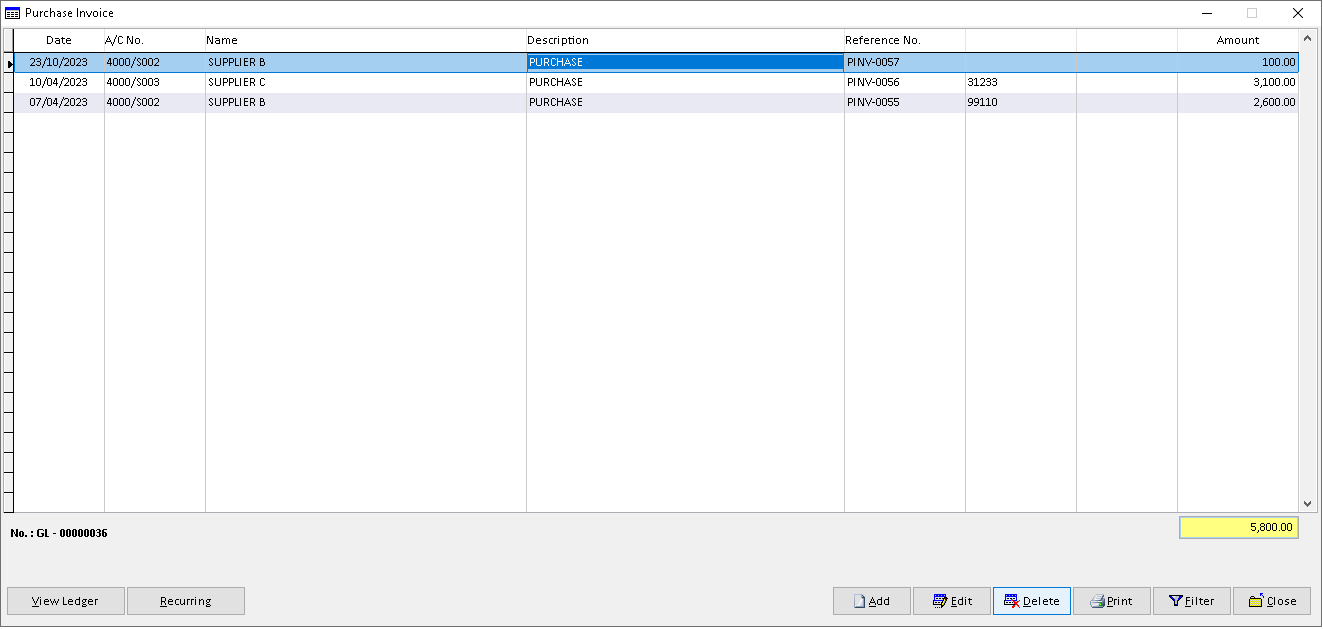The width and height of the screenshot is (1323, 629).
Task: Select reference PINV-0056
Action: point(905,82)
